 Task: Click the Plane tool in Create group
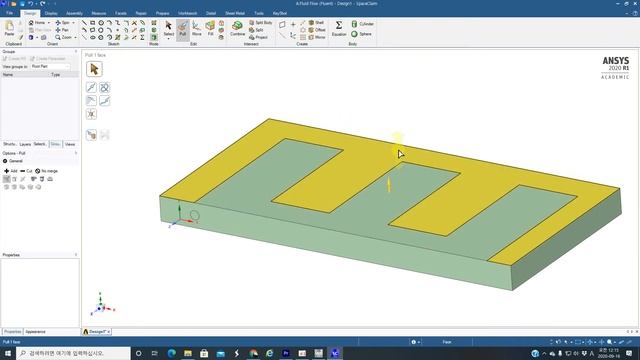tap(282, 24)
